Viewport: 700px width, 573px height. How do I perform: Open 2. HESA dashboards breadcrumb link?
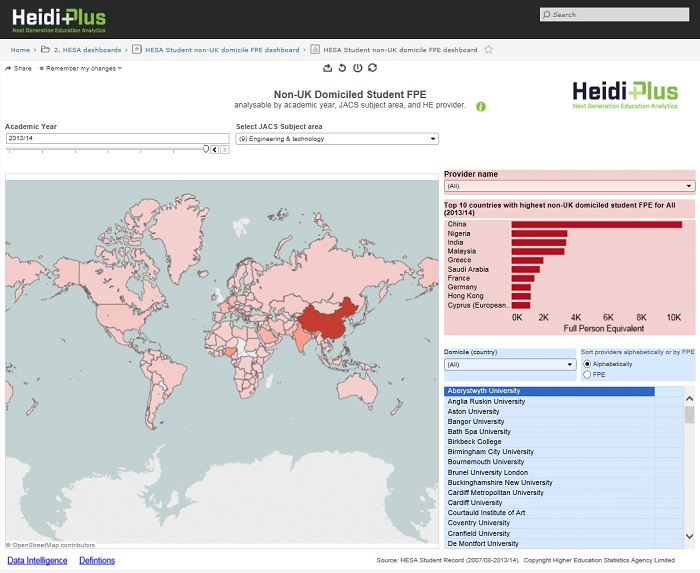point(88,50)
